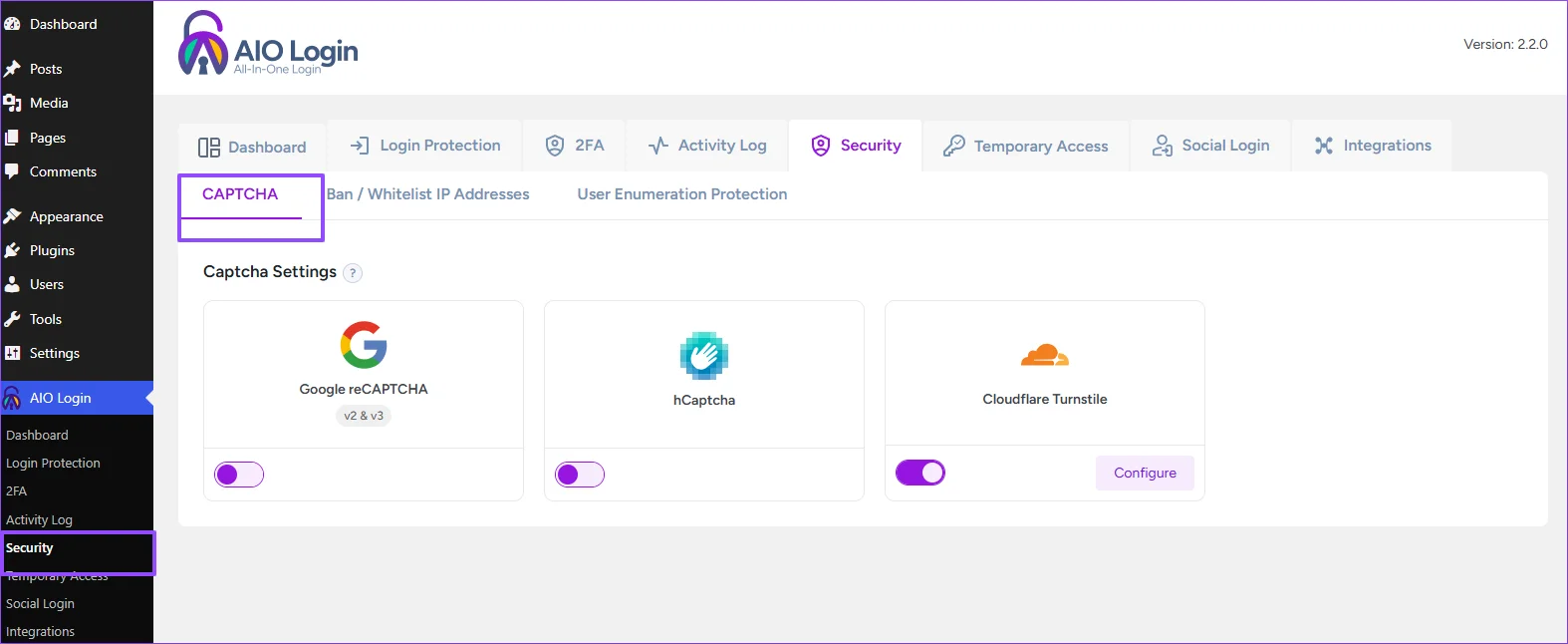This screenshot has width=1568, height=644.
Task: Click the Dashboard tab grid icon
Action: [x=209, y=148]
